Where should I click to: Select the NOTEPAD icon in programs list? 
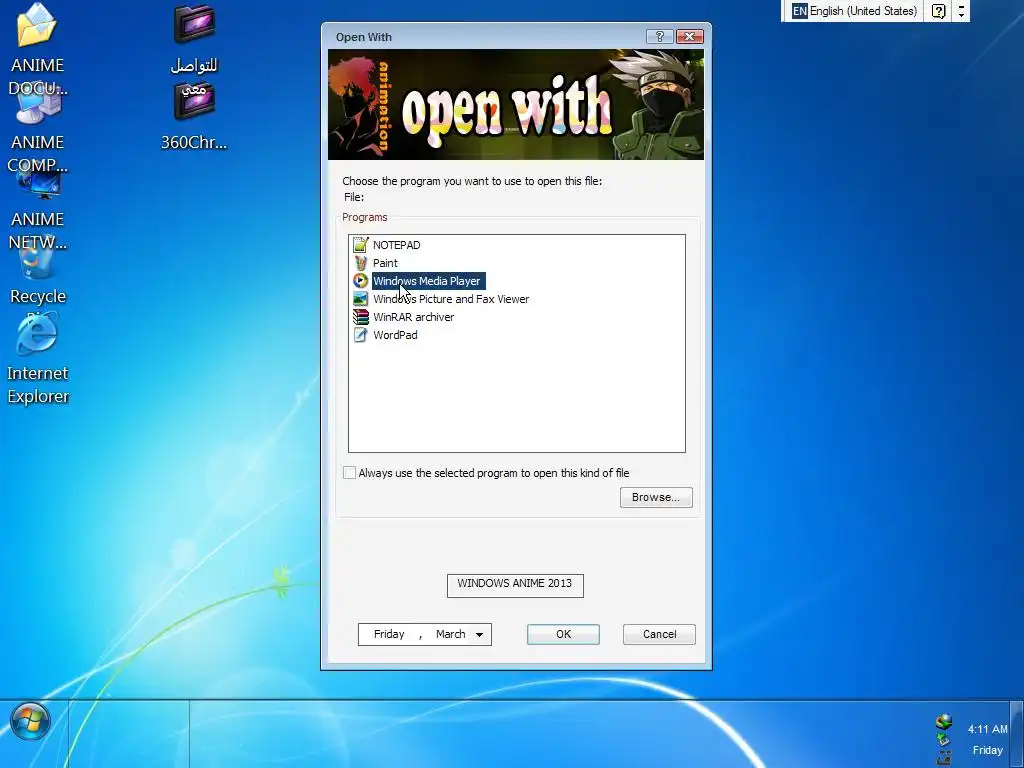360,245
